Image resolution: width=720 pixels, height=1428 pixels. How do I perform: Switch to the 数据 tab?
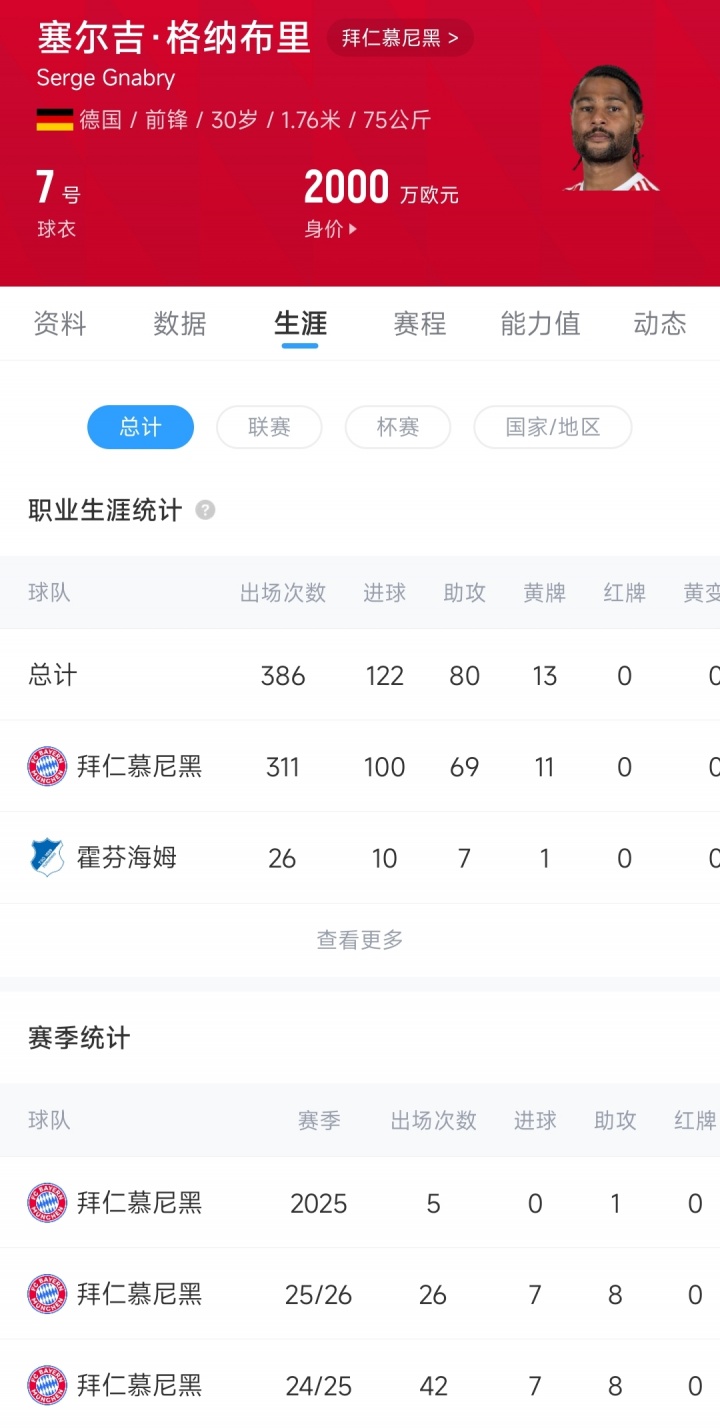(180, 324)
